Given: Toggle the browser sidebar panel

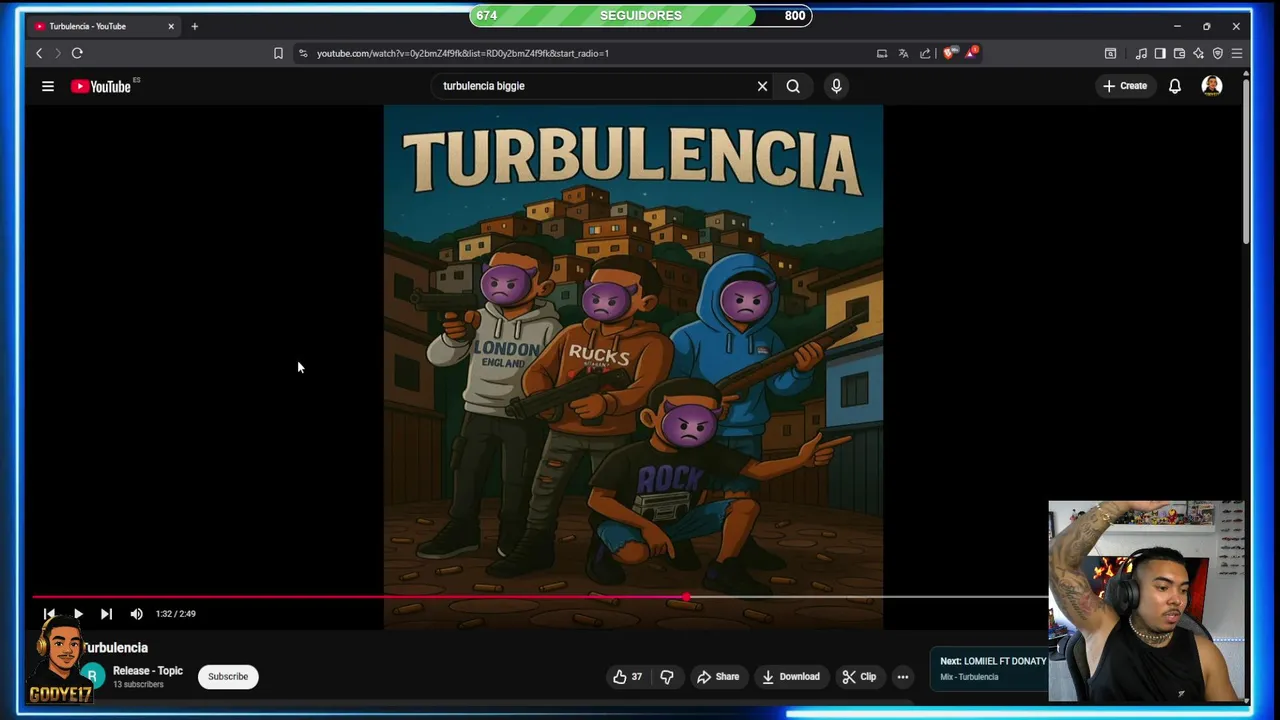Looking at the screenshot, I should coord(1160,53).
